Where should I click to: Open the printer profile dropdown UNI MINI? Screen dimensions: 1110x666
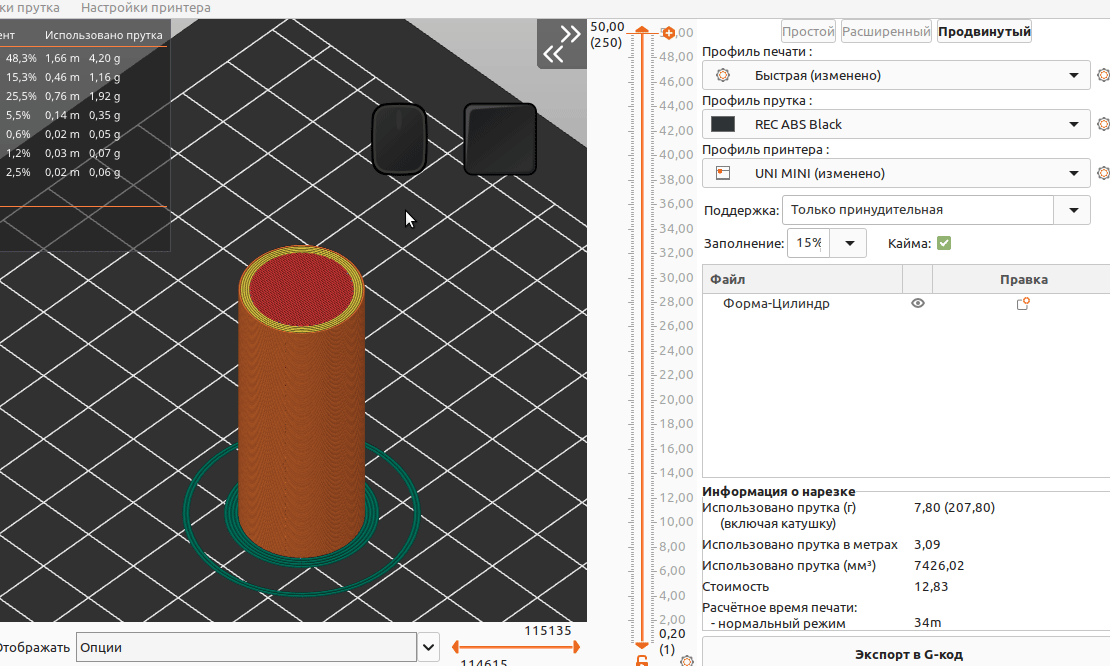[896, 173]
